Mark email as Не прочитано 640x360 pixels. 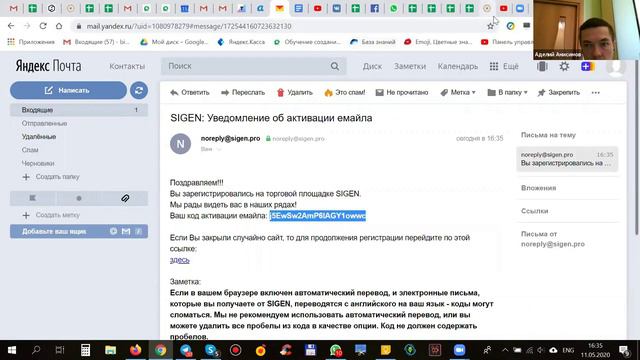402,93
